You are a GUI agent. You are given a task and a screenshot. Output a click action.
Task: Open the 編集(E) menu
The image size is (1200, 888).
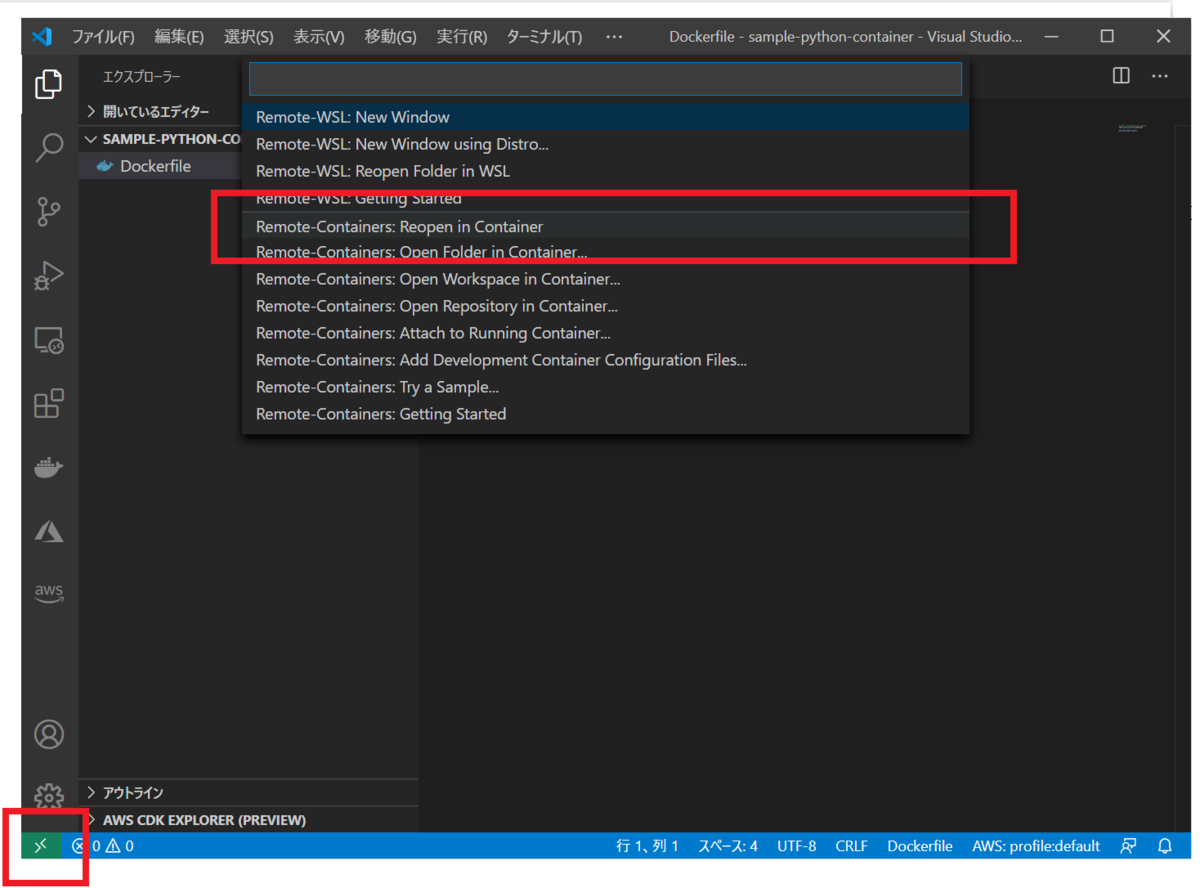click(179, 37)
